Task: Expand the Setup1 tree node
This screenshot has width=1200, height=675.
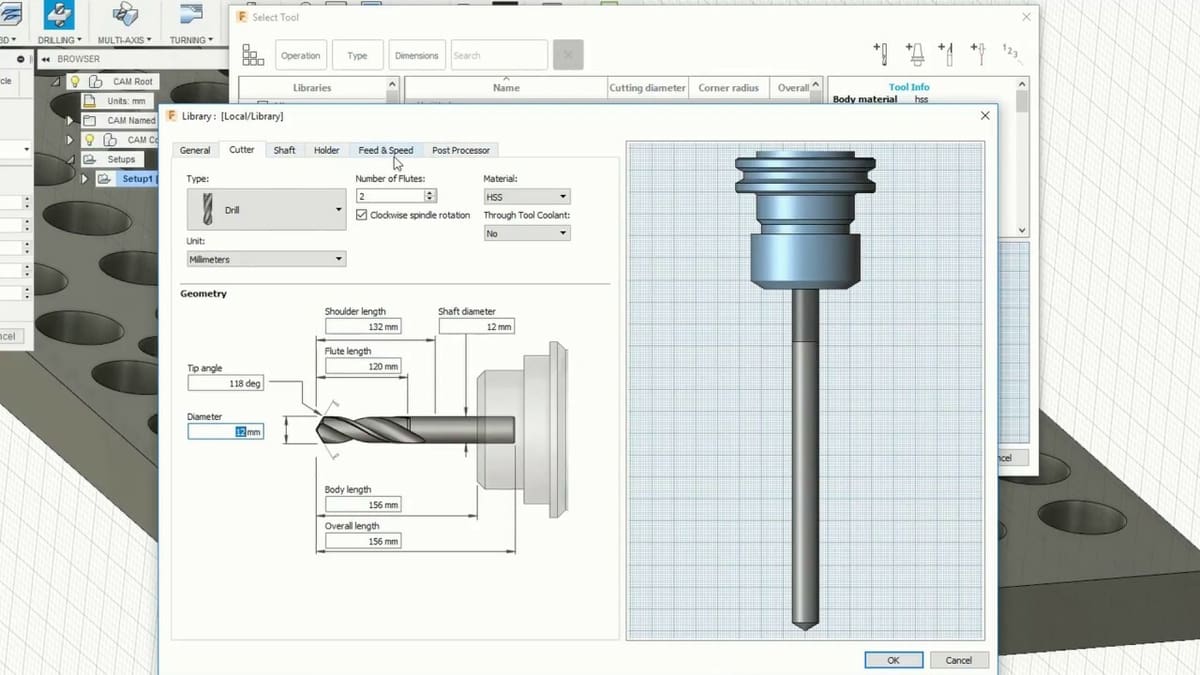Action: click(84, 179)
